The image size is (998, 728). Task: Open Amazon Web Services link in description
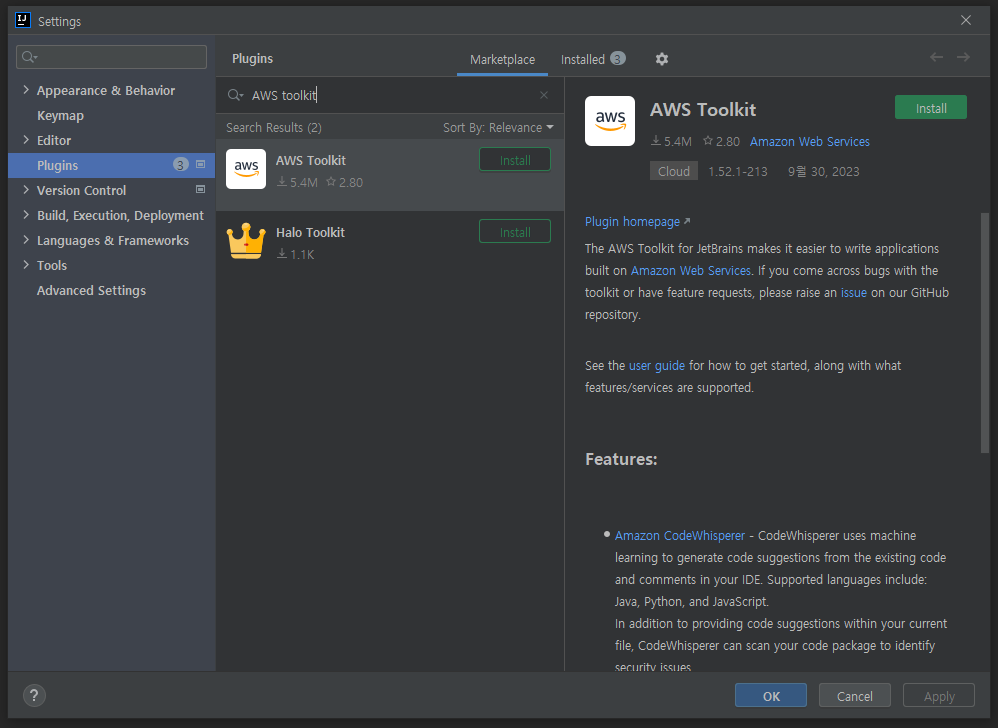[x=691, y=270]
